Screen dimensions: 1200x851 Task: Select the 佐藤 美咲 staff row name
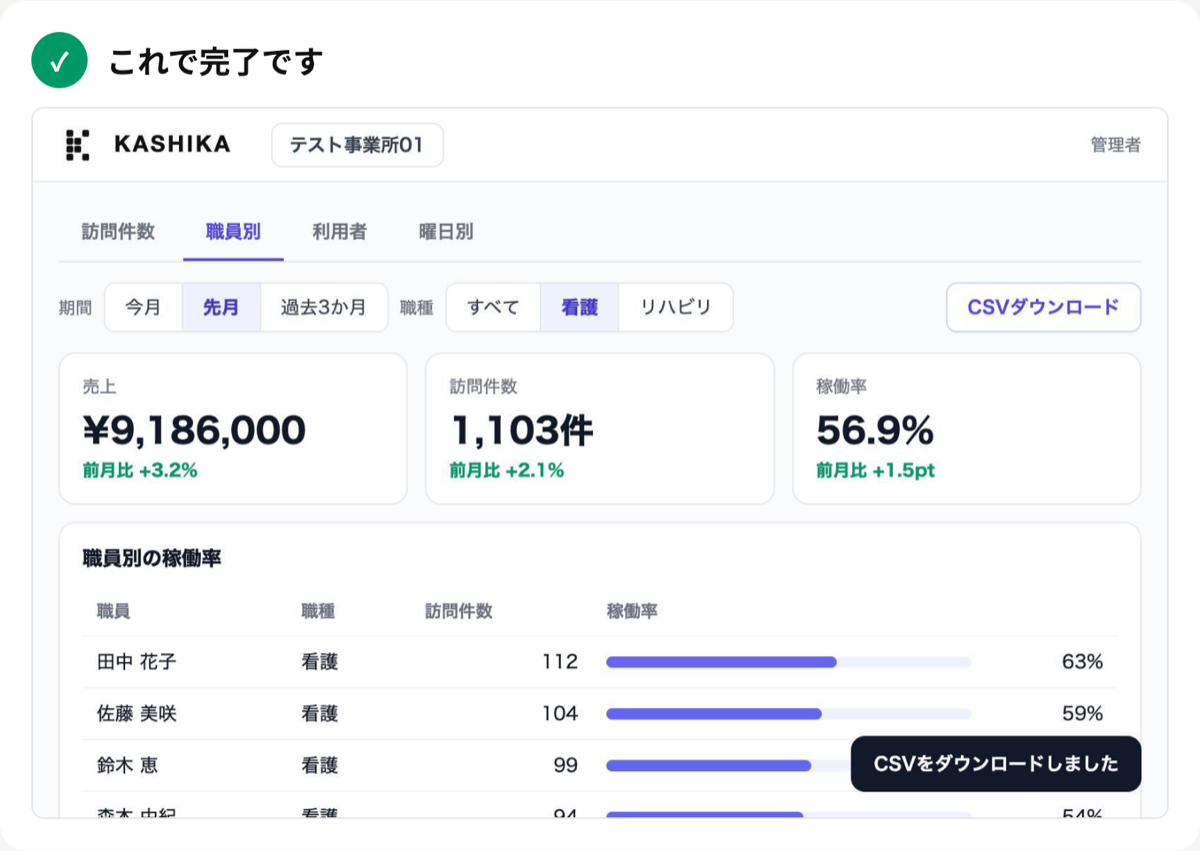coord(137,714)
